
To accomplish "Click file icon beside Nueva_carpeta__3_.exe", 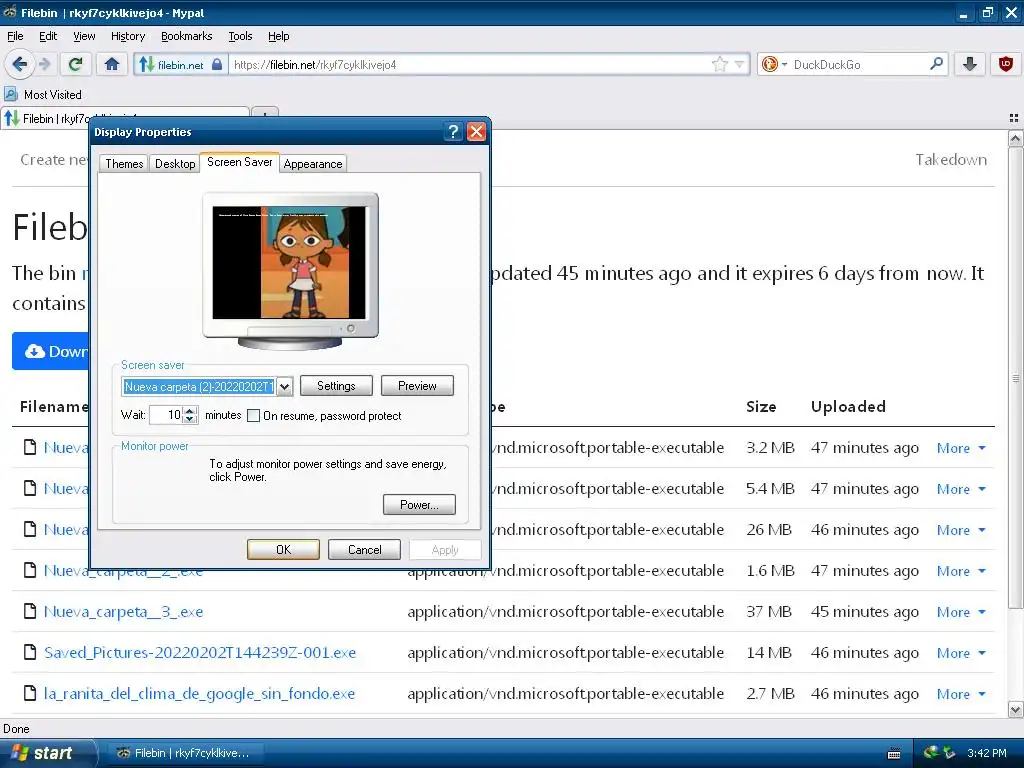I will click(29, 611).
